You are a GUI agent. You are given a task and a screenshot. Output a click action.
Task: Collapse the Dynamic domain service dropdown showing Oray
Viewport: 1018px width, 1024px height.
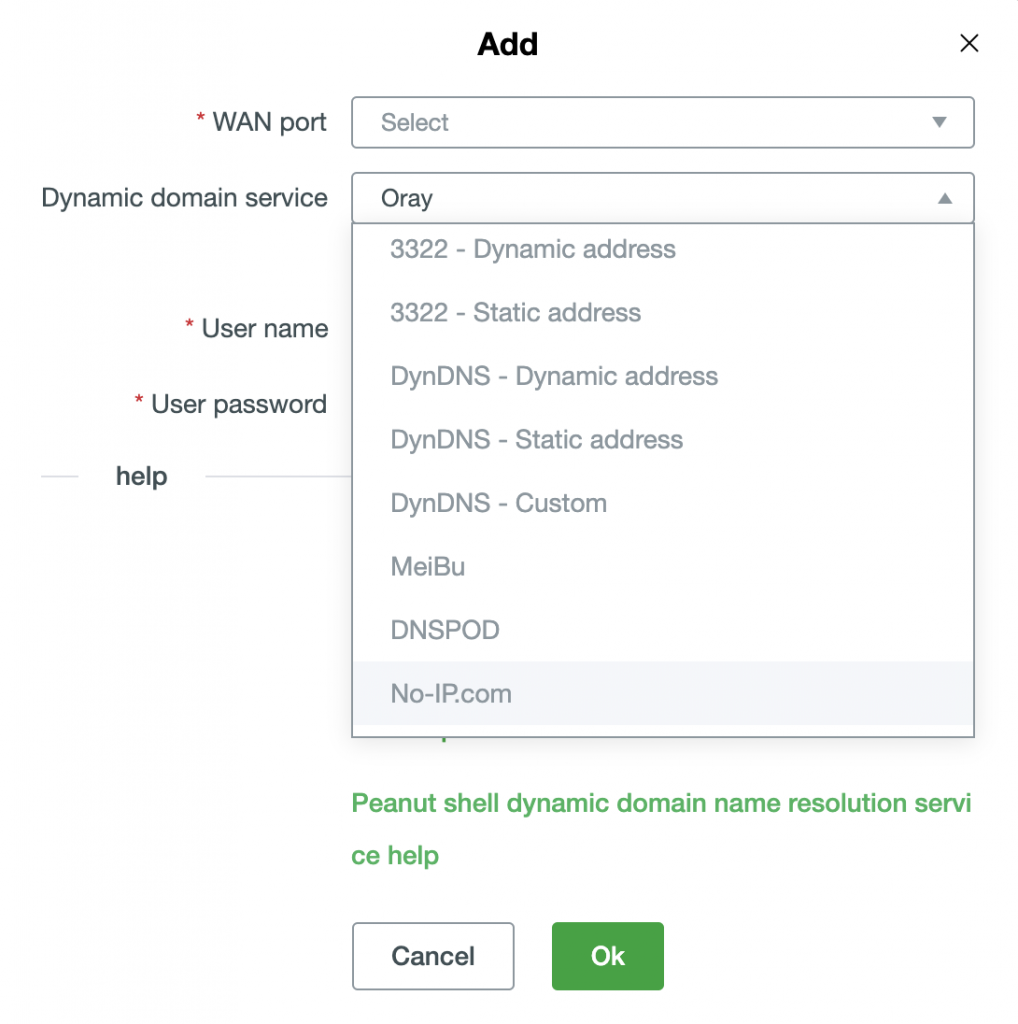click(662, 198)
